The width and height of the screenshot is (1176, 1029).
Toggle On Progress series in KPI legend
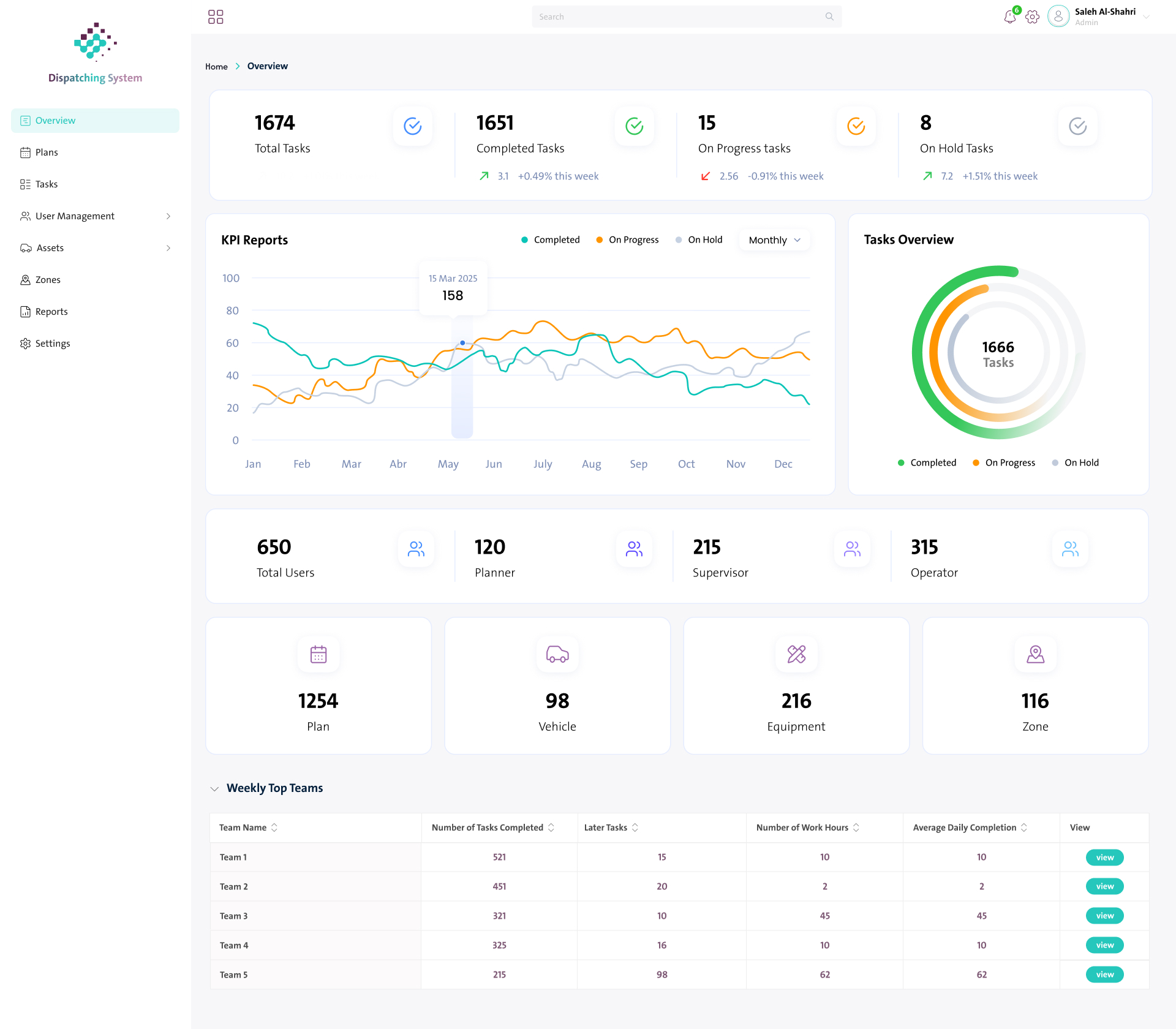click(x=628, y=239)
